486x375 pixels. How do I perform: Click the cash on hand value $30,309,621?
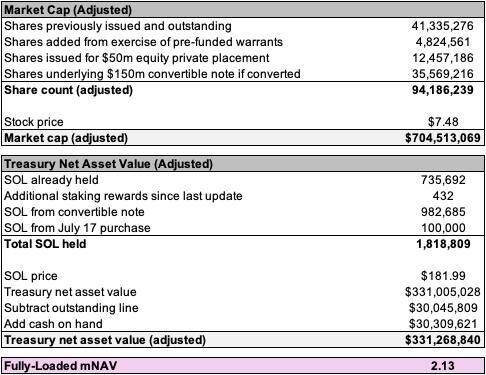coord(443,324)
